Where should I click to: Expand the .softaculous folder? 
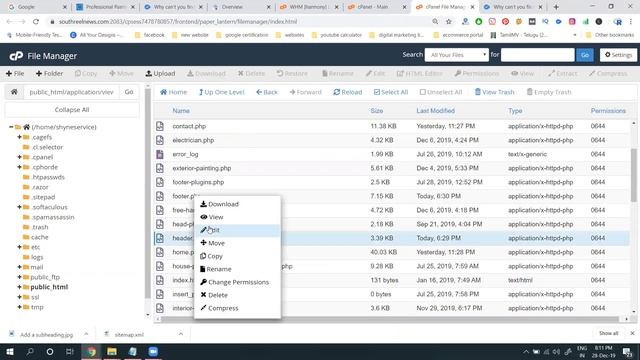coord(19,207)
